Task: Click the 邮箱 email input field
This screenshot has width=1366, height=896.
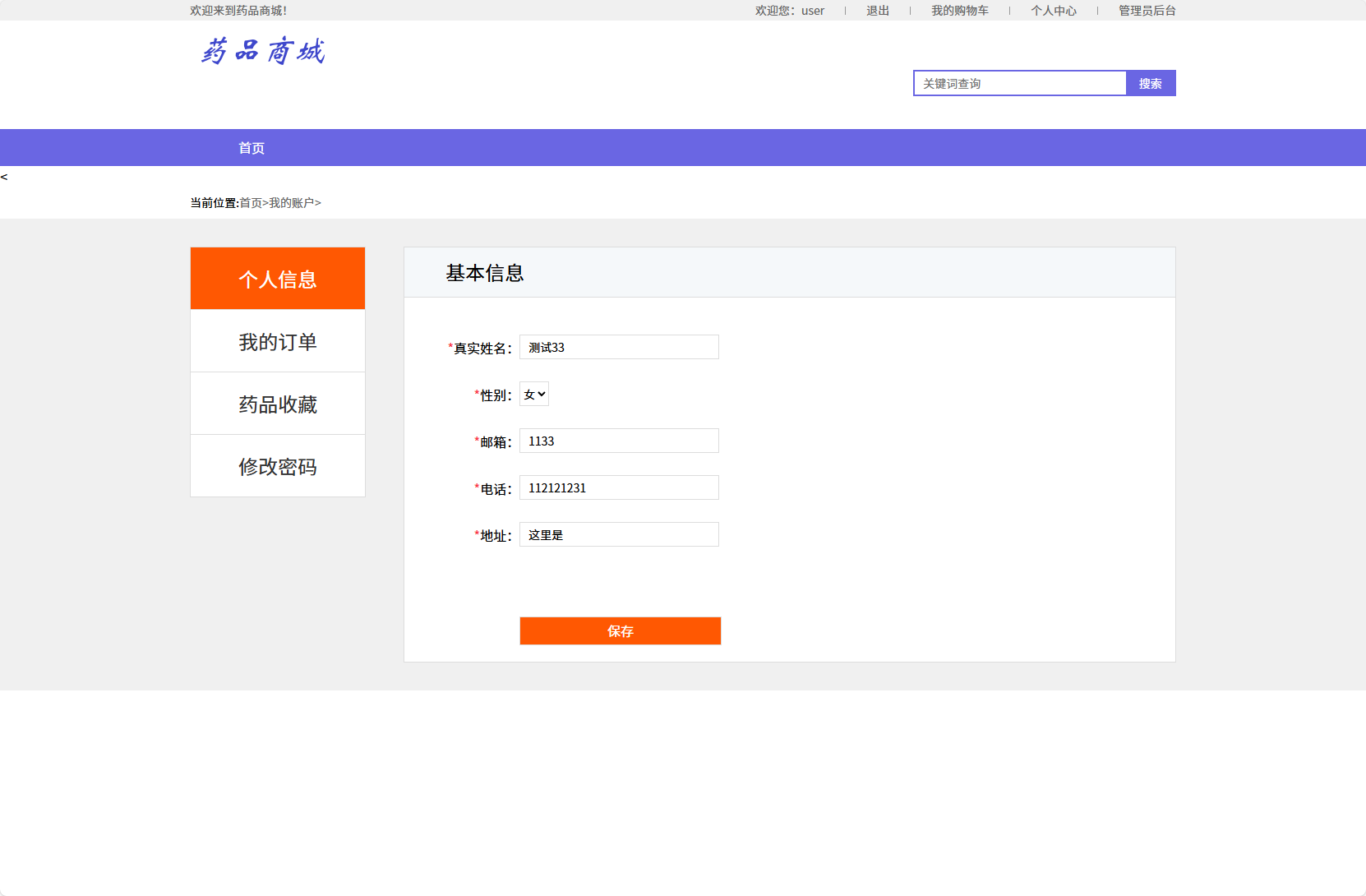Action: (619, 441)
